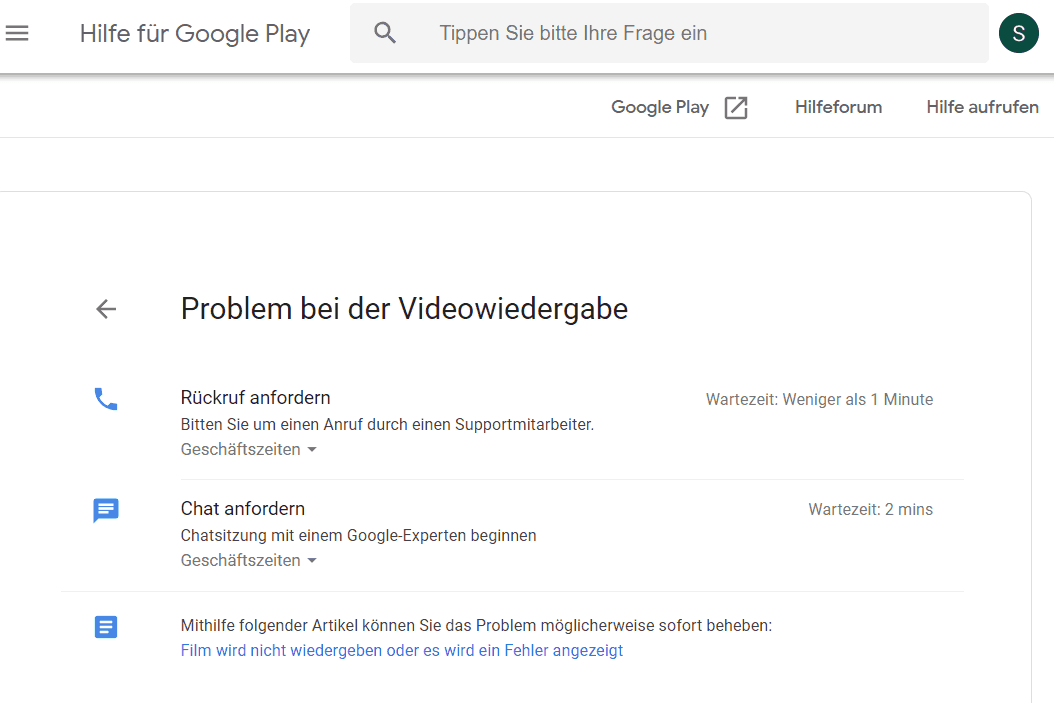Image resolution: width=1054 pixels, height=703 pixels.
Task: Expand Geschäftszeiten under Rückruf anfordern
Action: [x=248, y=450]
